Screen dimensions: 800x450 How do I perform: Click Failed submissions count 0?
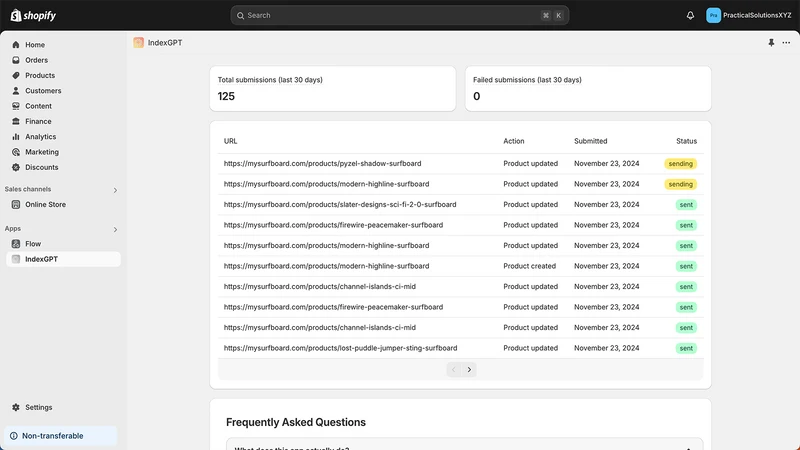[477, 96]
